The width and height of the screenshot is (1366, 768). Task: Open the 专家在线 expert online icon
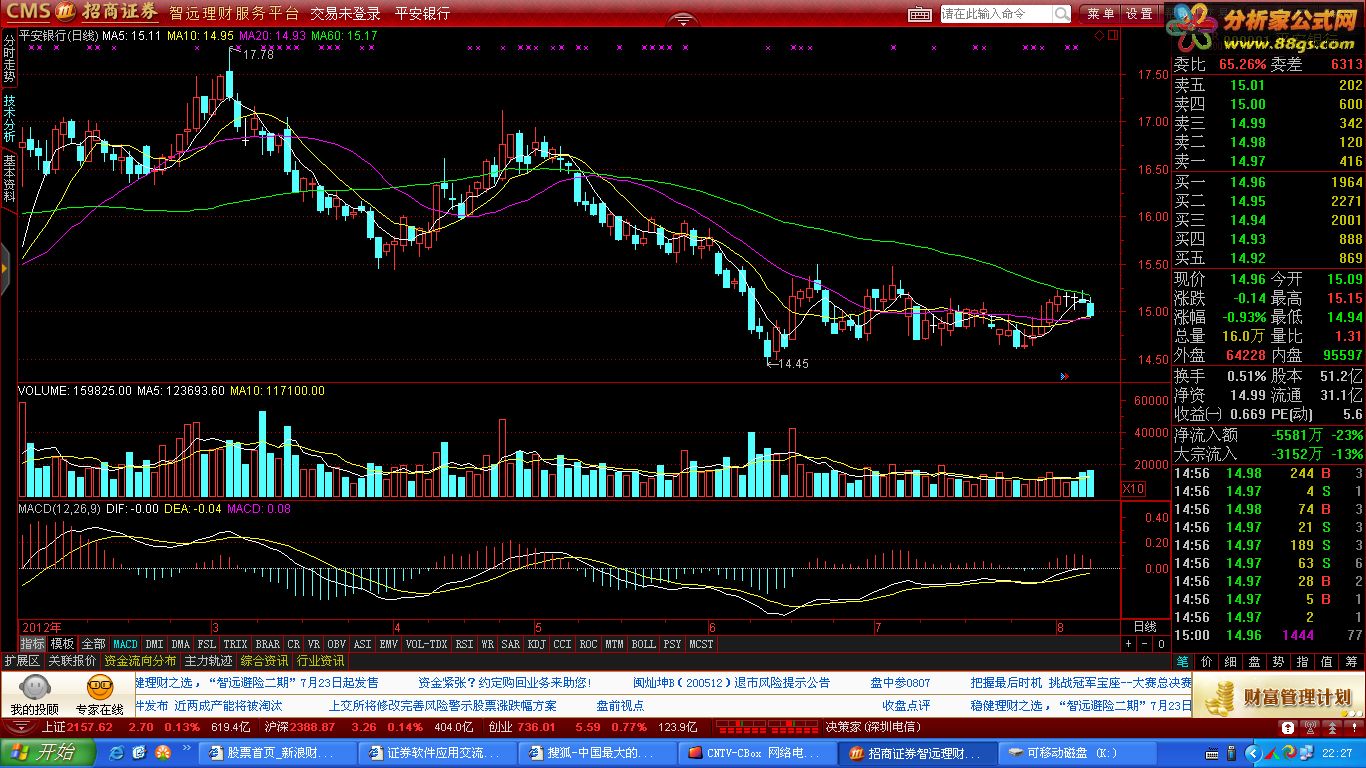pyautogui.click(x=99, y=688)
